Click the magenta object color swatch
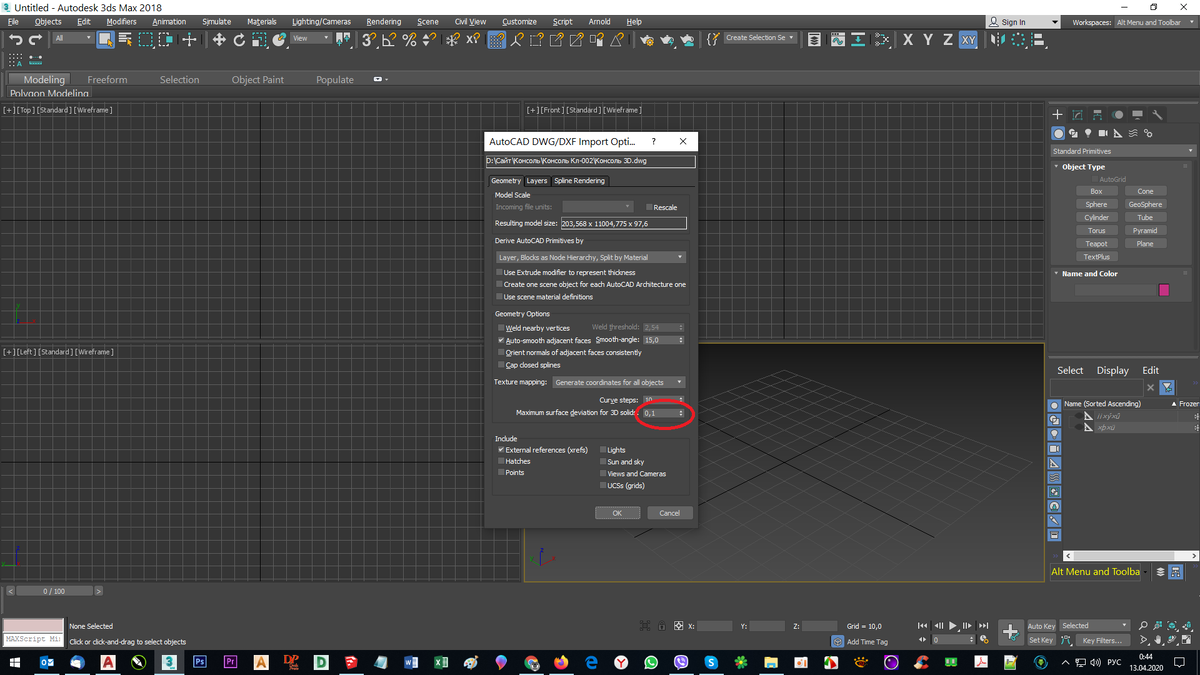Screen dimensions: 1200x675 [x=1164, y=290]
